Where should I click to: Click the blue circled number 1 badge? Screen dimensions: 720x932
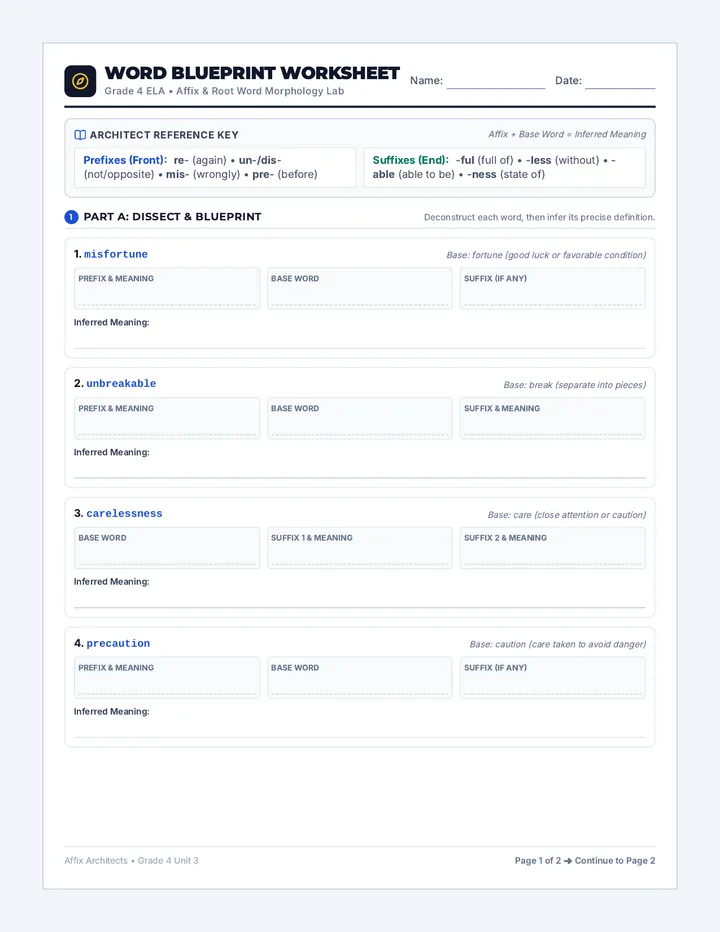[x=71, y=217]
